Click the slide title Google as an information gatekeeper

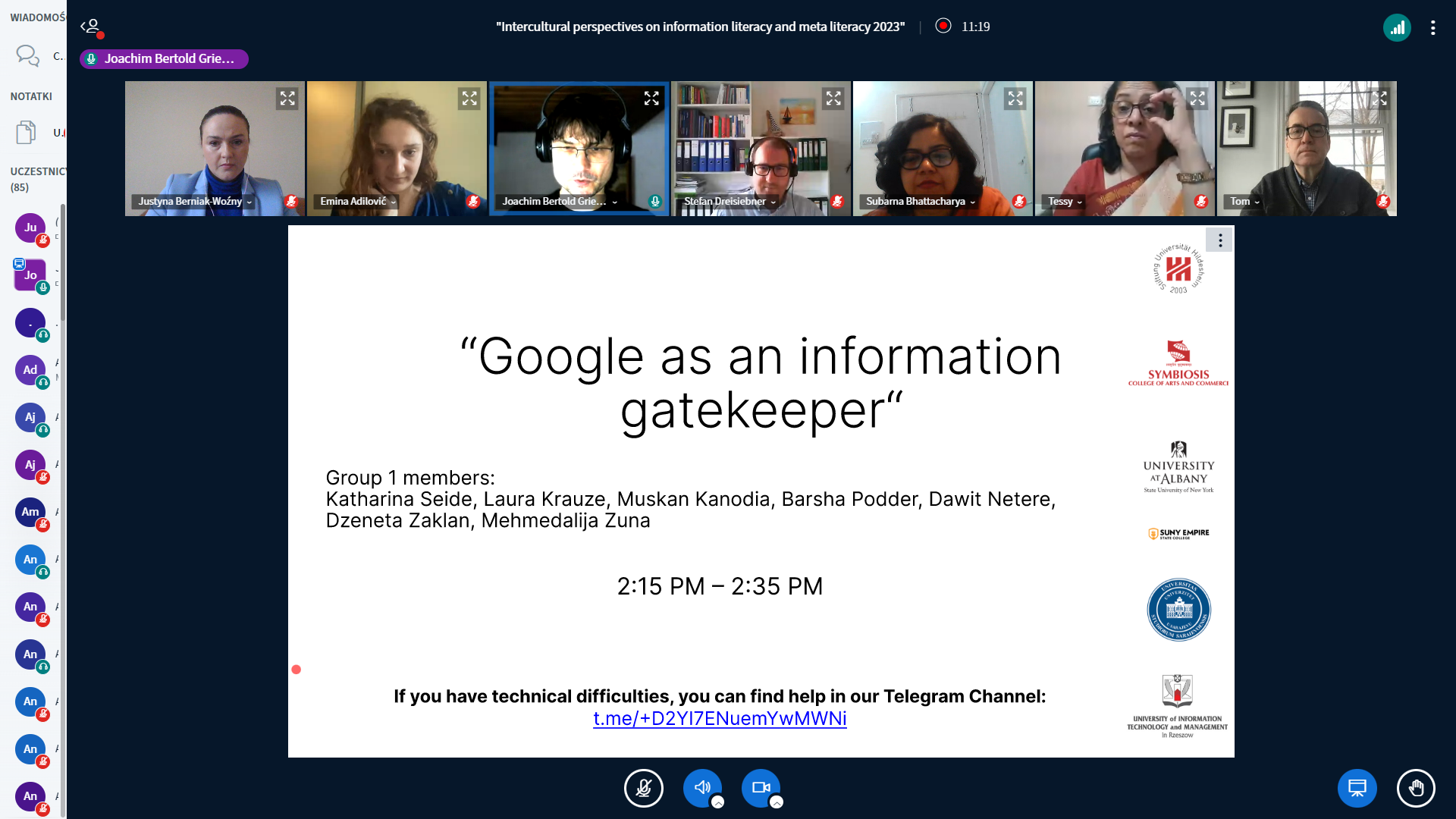761,384
